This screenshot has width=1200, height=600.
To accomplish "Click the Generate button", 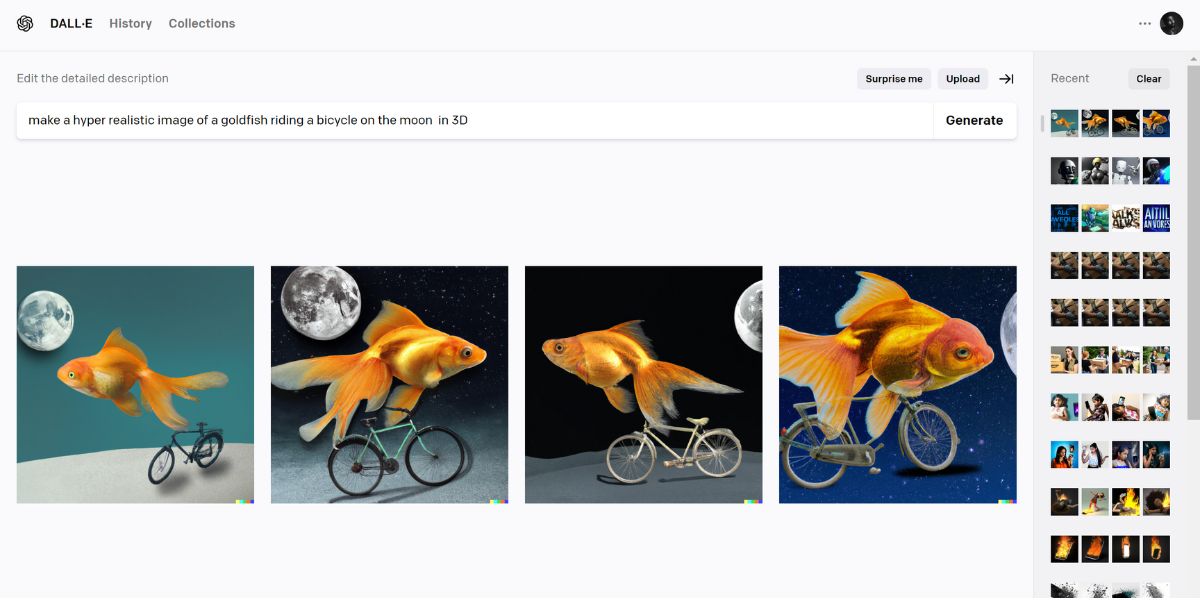I will click(x=974, y=121).
